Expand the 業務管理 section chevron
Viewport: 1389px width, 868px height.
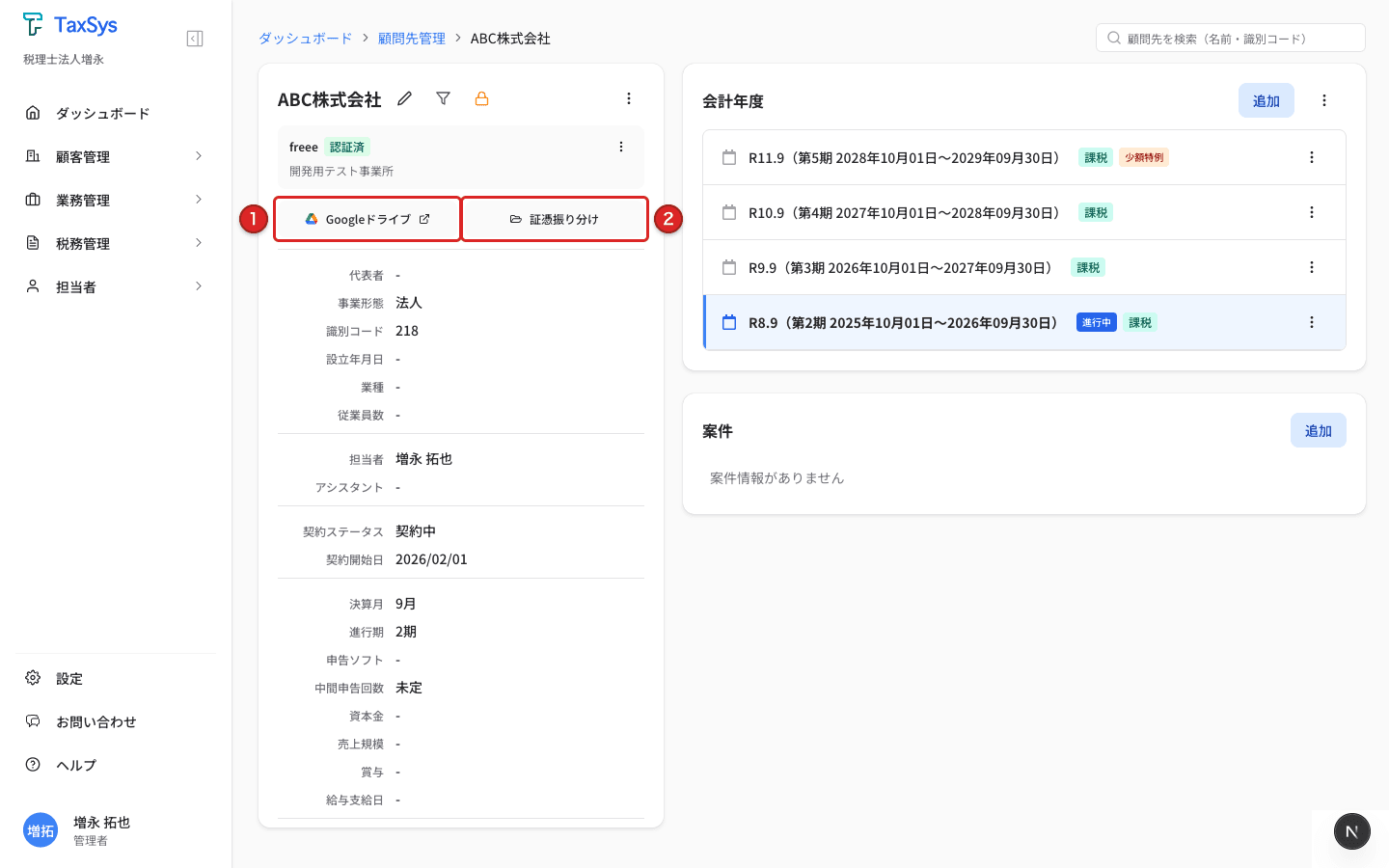click(x=199, y=200)
